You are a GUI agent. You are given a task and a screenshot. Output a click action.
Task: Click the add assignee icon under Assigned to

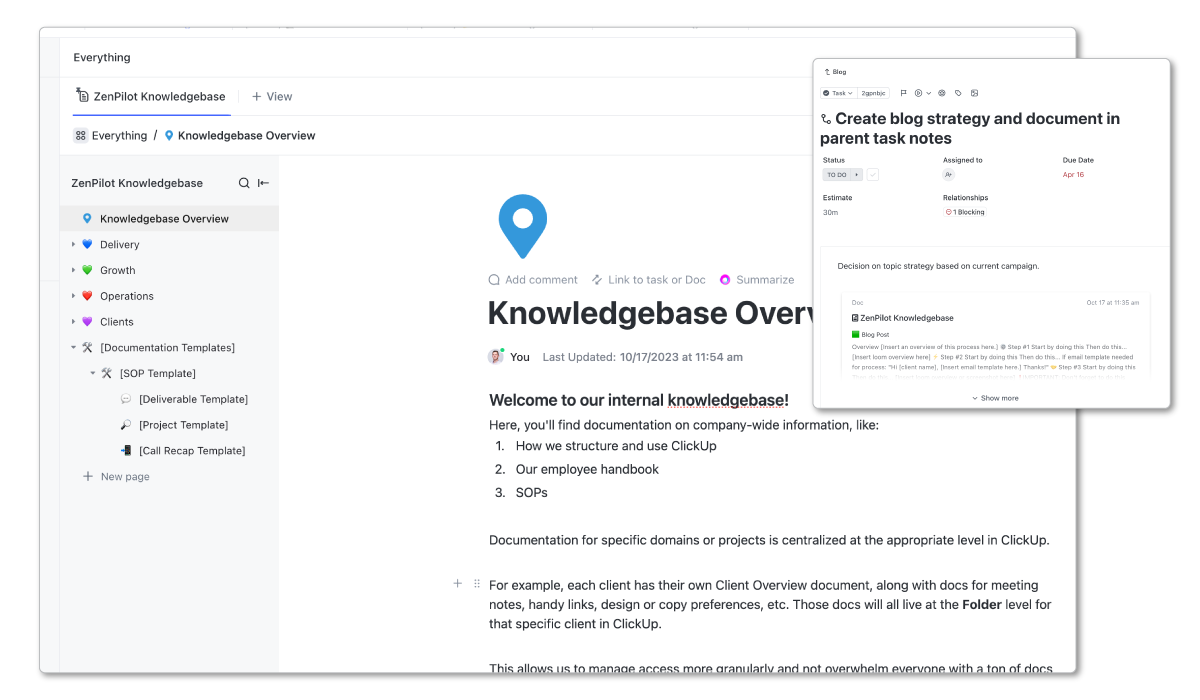948,174
